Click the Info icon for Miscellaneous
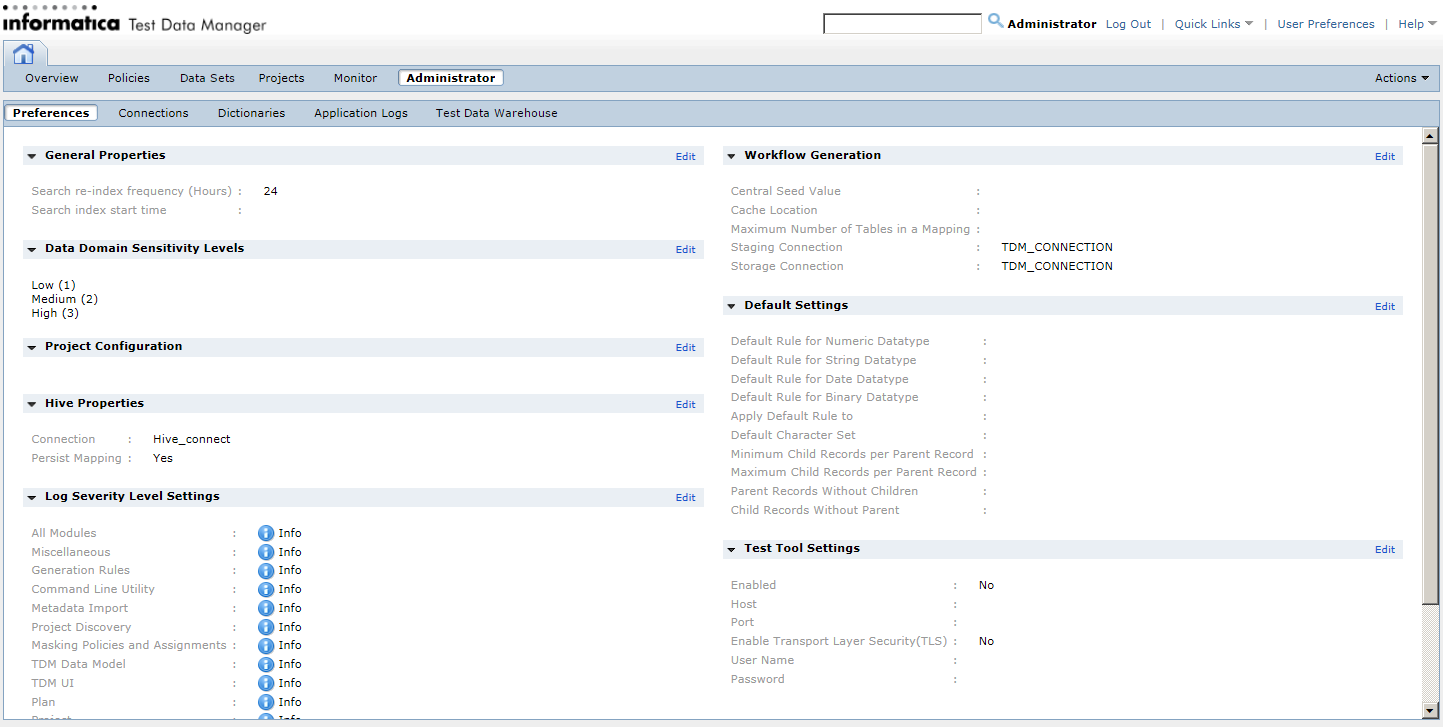 [266, 552]
